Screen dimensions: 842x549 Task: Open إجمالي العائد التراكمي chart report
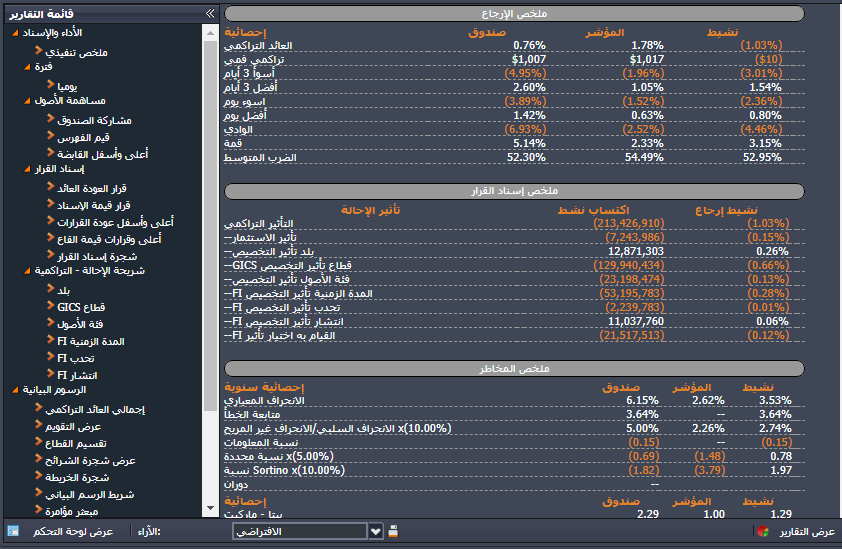coord(97,409)
